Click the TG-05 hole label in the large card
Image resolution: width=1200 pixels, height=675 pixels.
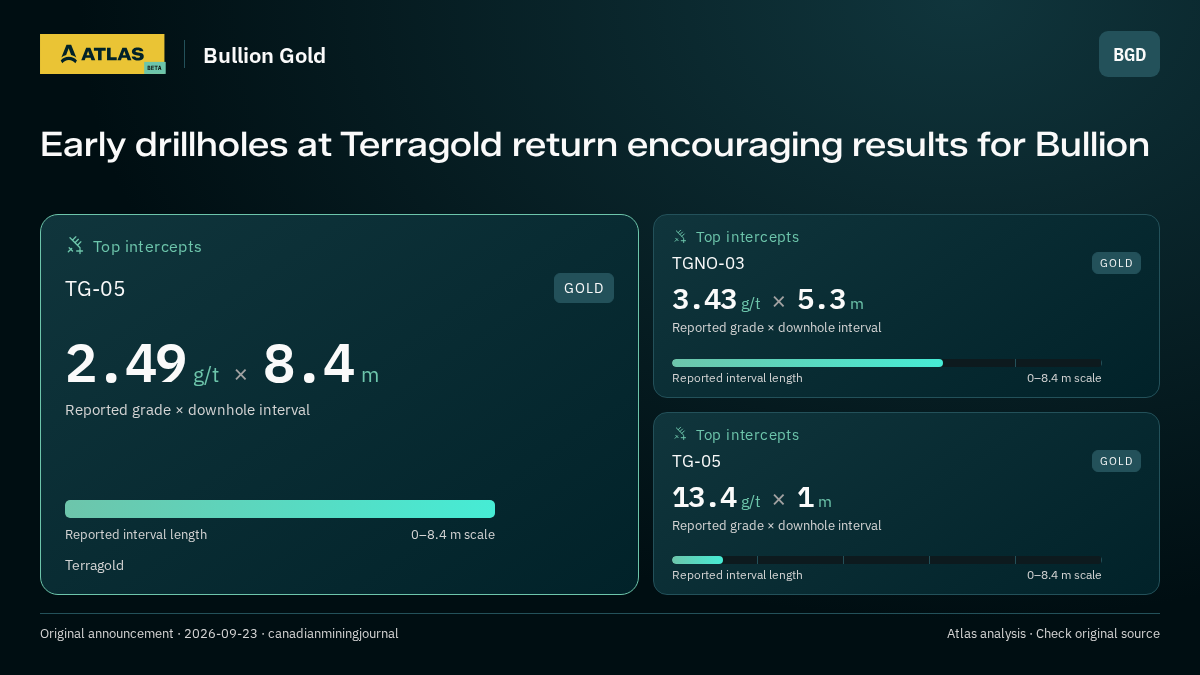point(95,289)
